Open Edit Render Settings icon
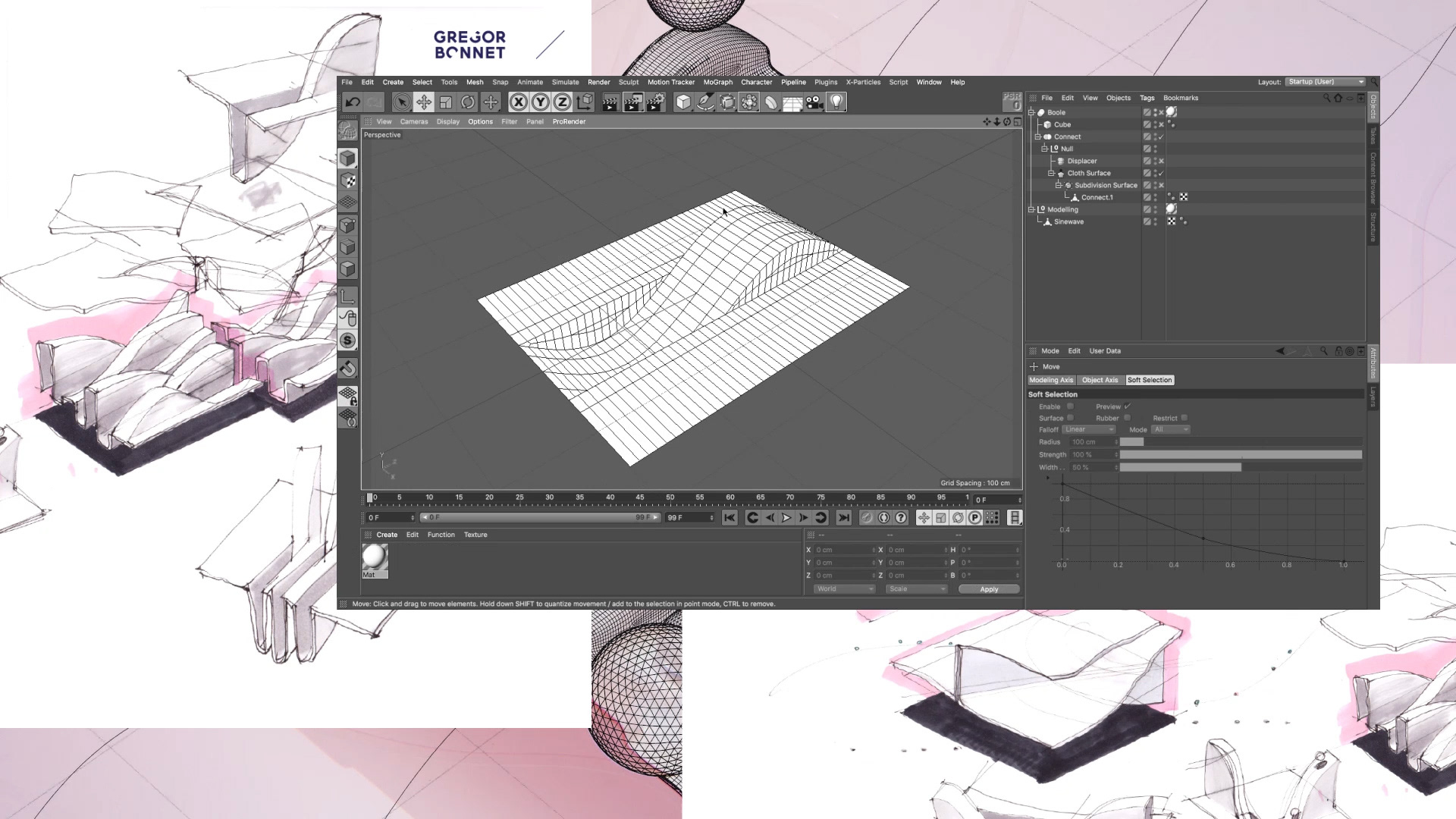The width and height of the screenshot is (1456, 819). (655, 102)
